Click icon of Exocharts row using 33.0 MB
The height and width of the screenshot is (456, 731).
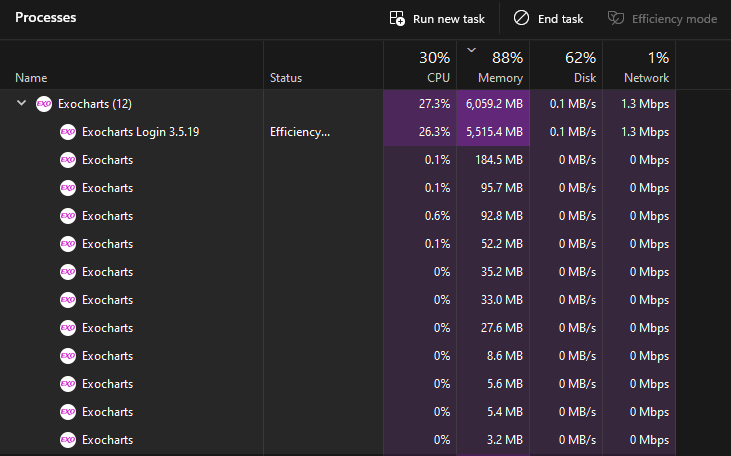pos(68,300)
